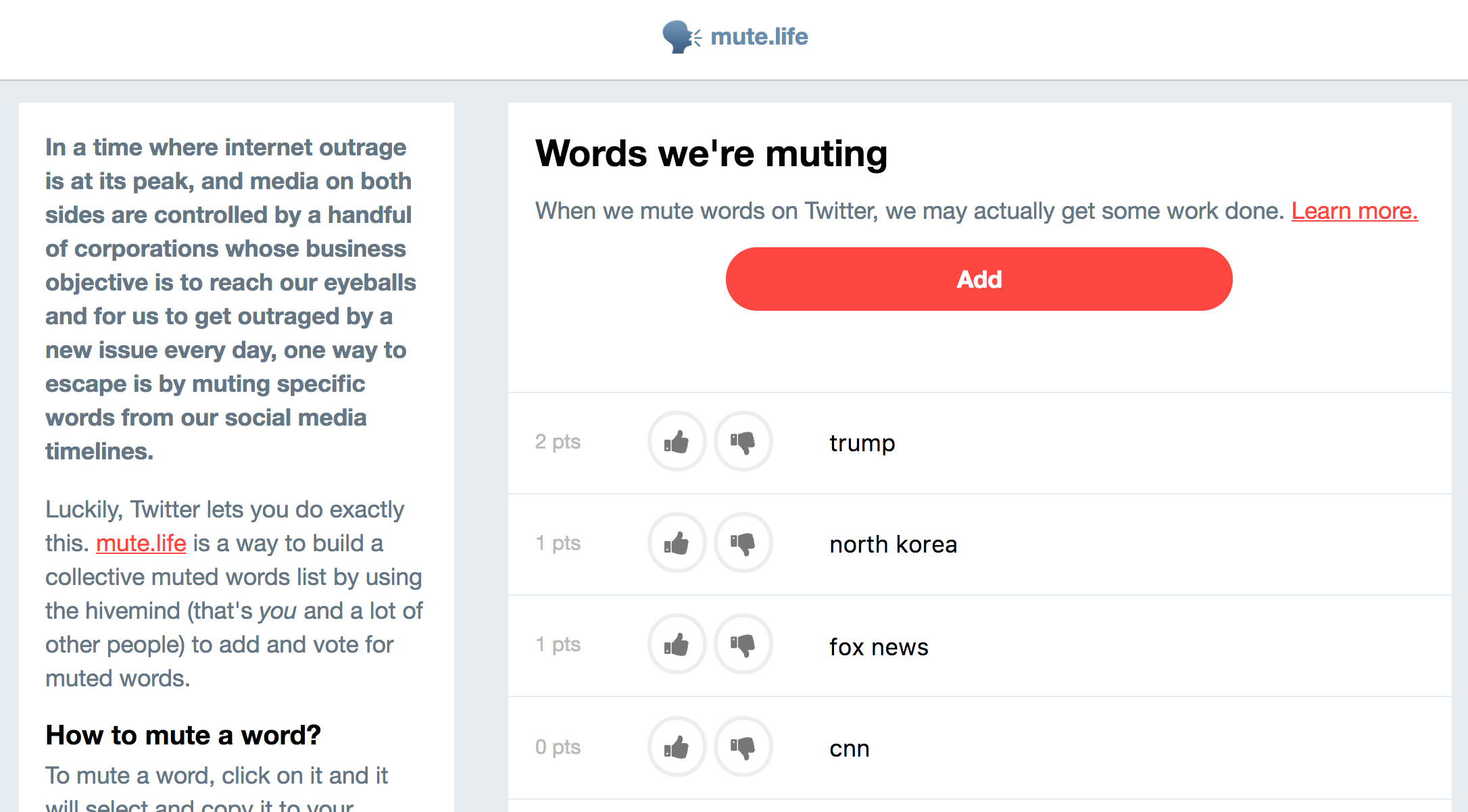Give cnn a thumbs down

click(x=743, y=747)
